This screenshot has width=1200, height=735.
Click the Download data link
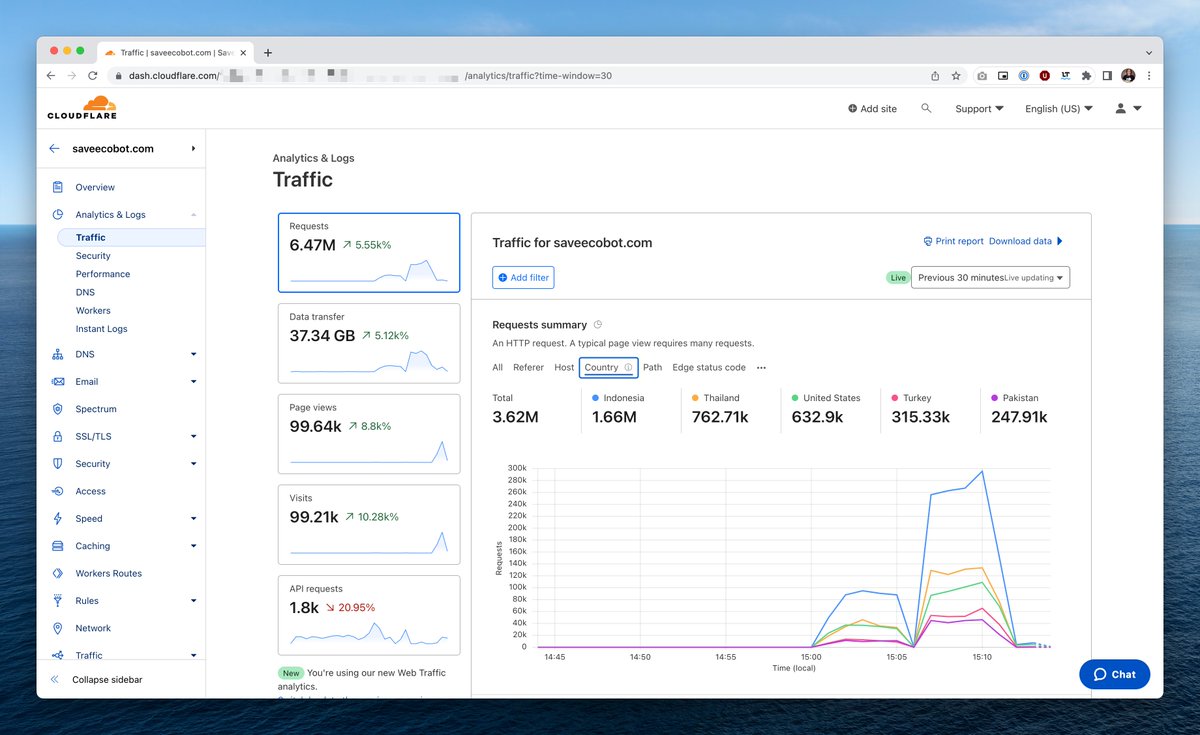[1026, 241]
